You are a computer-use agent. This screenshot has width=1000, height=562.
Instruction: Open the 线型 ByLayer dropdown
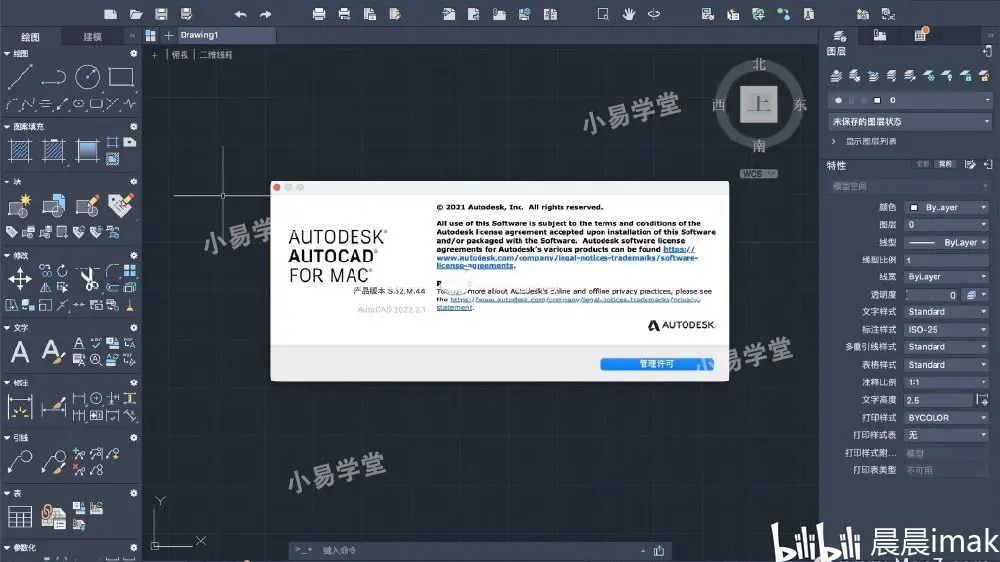[946, 242]
